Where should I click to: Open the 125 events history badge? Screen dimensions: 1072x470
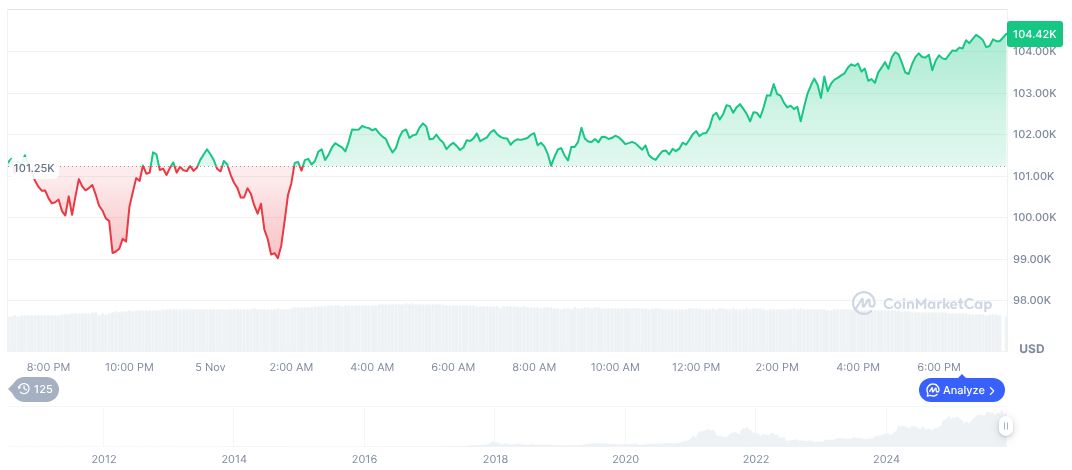tap(34, 389)
